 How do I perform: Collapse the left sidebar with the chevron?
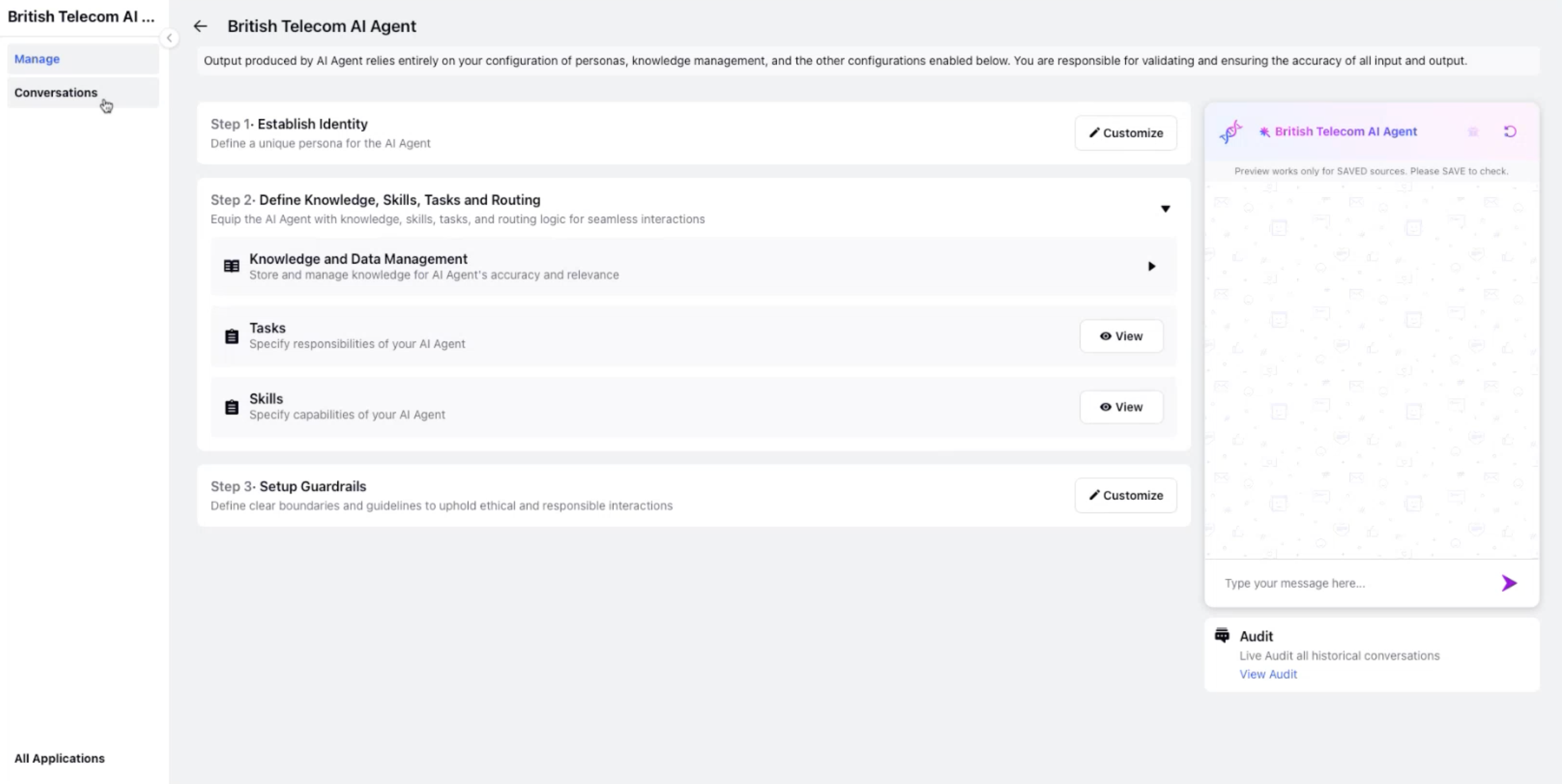click(x=169, y=38)
